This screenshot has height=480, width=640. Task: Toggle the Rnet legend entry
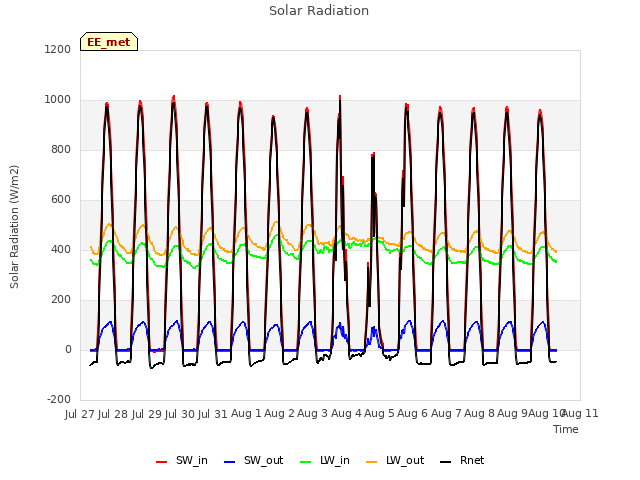tap(462, 460)
